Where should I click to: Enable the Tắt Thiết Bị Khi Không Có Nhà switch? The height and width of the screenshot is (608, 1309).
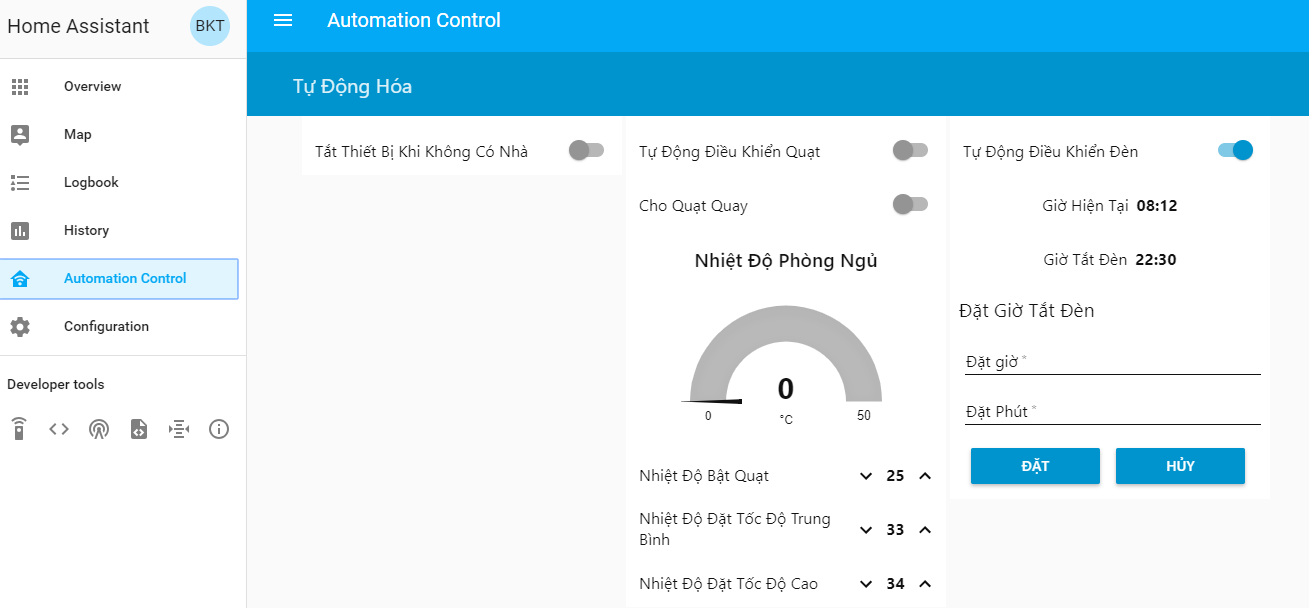[586, 151]
